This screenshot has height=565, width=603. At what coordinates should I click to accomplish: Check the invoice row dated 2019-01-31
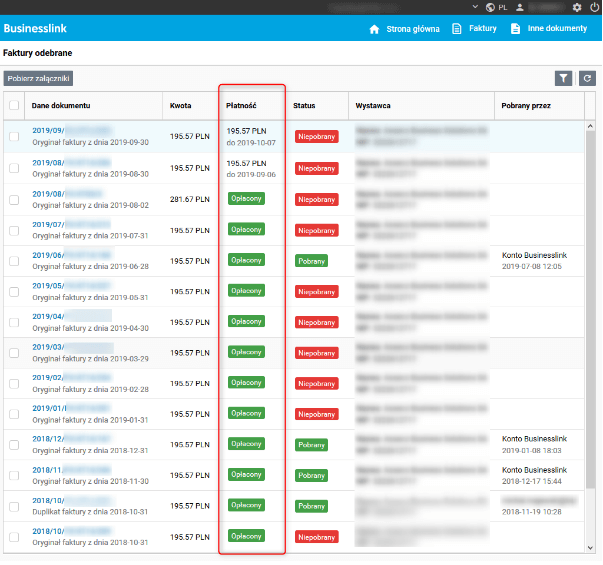pyautogui.click(x=14, y=414)
